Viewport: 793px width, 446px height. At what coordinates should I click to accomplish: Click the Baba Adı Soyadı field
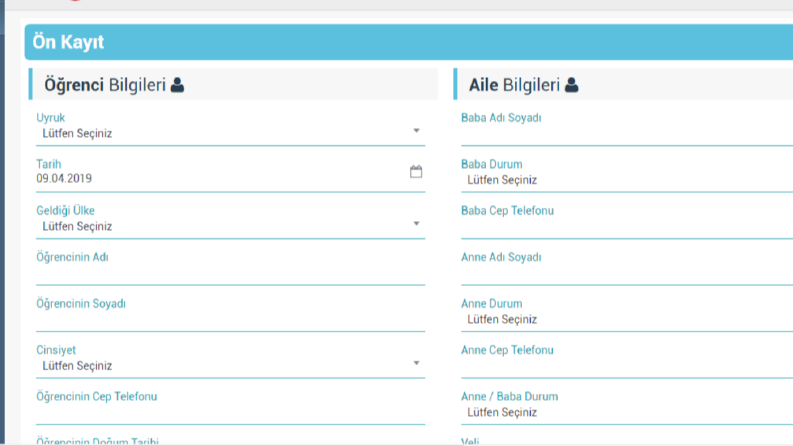[x=627, y=135]
